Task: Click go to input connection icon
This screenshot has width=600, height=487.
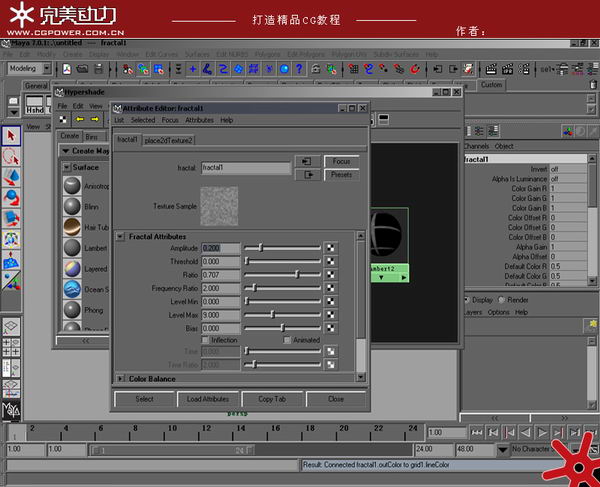Action: pos(307,161)
